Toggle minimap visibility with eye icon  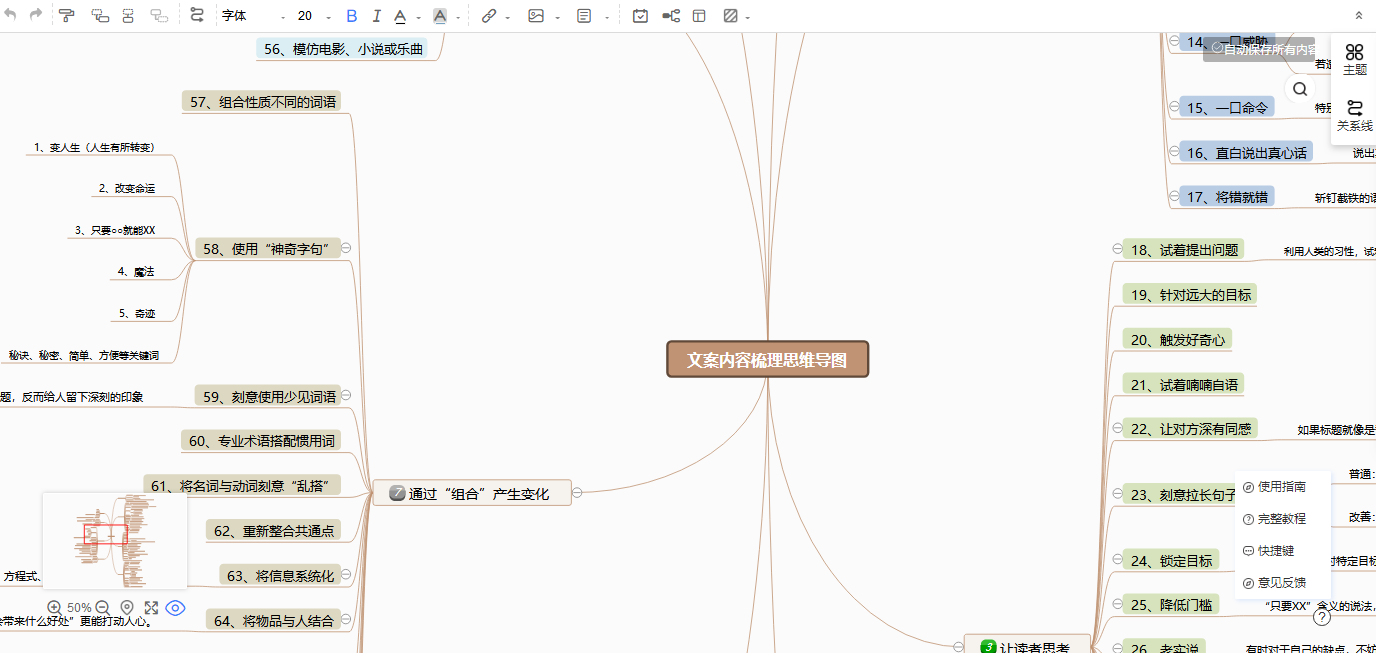coord(175,607)
